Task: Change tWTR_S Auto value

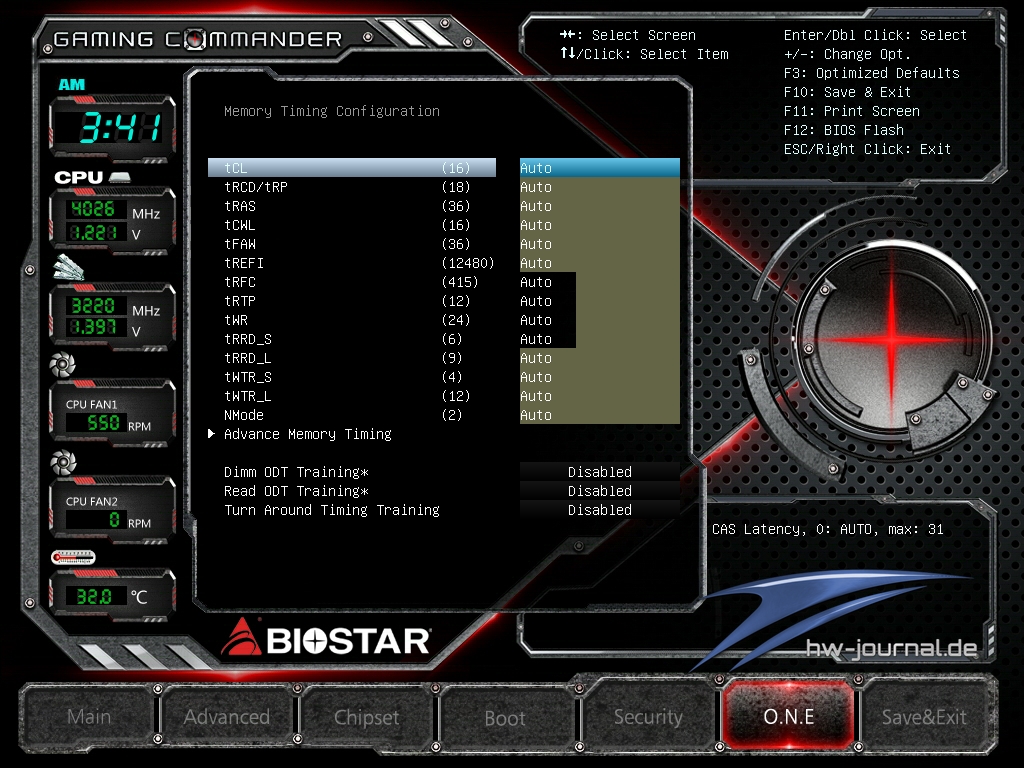Action: tap(600, 376)
